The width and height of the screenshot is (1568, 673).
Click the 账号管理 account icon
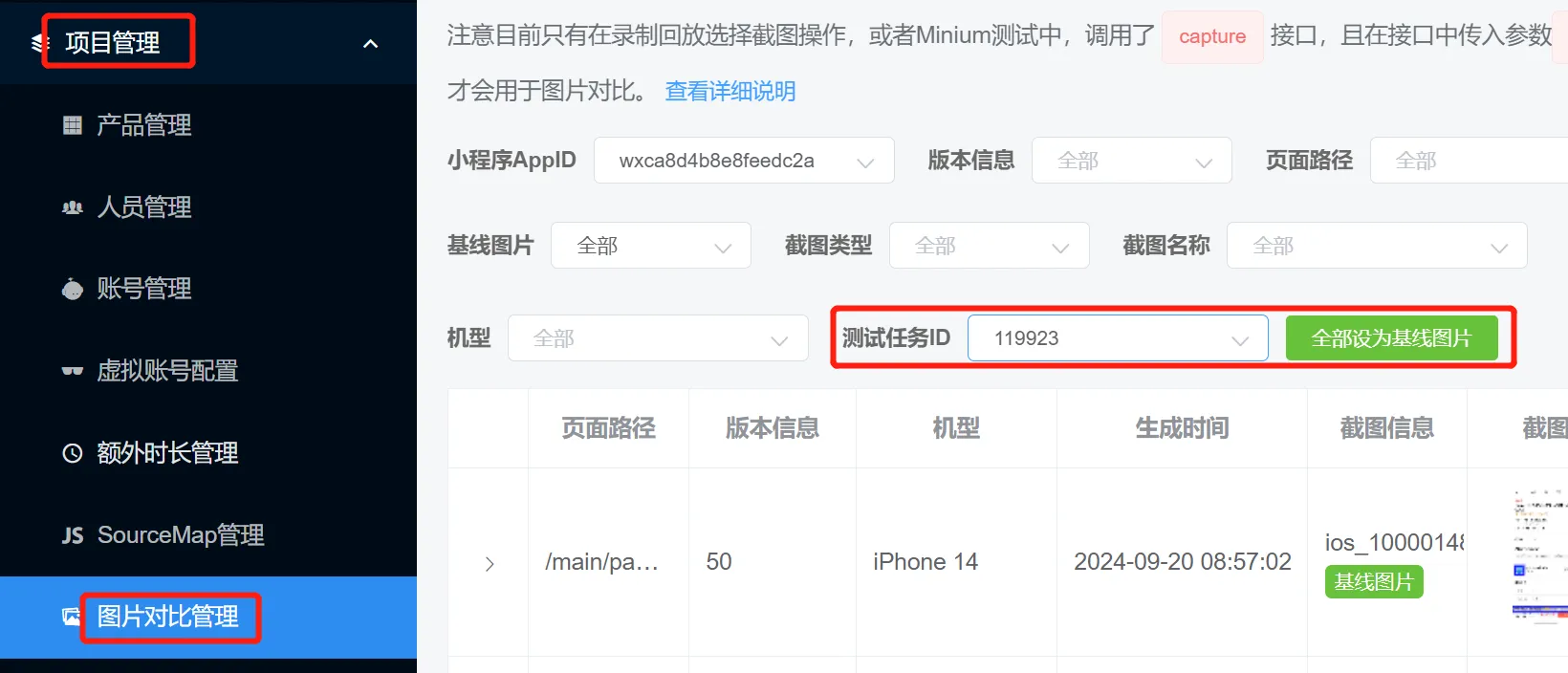click(x=72, y=289)
